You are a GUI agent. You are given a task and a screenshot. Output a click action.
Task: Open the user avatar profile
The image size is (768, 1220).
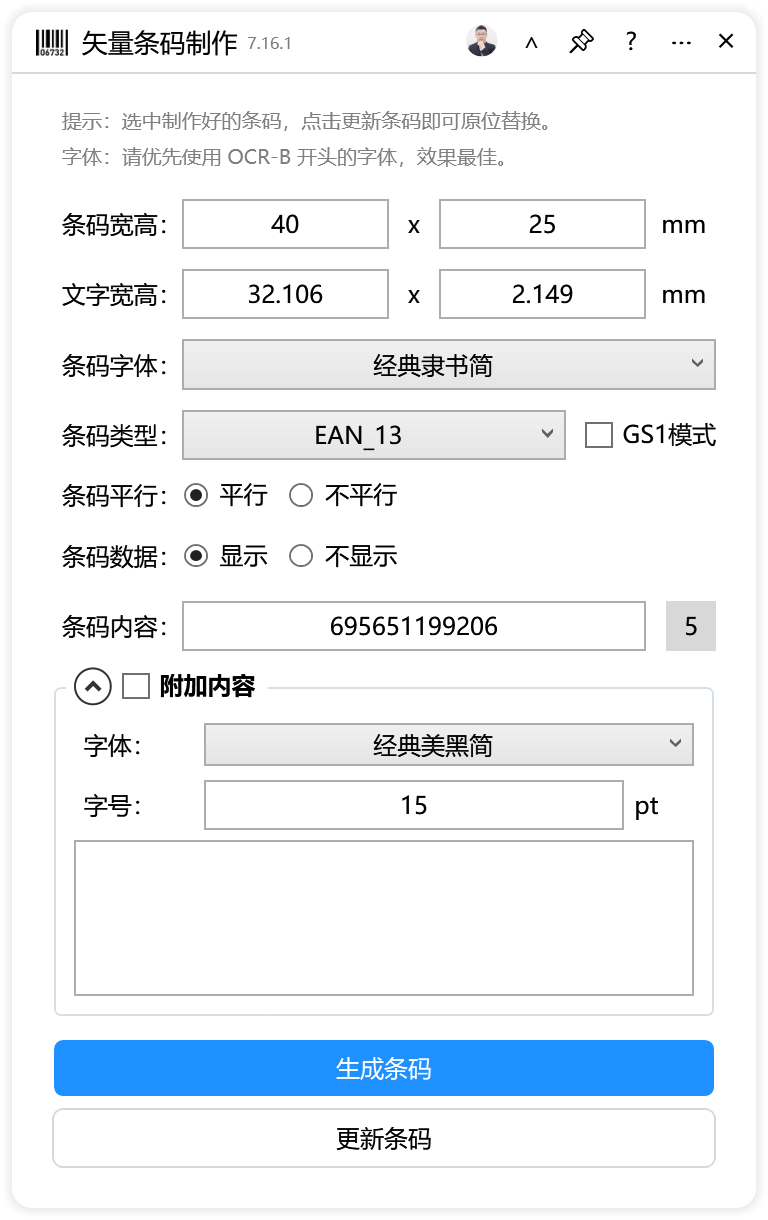point(482,41)
